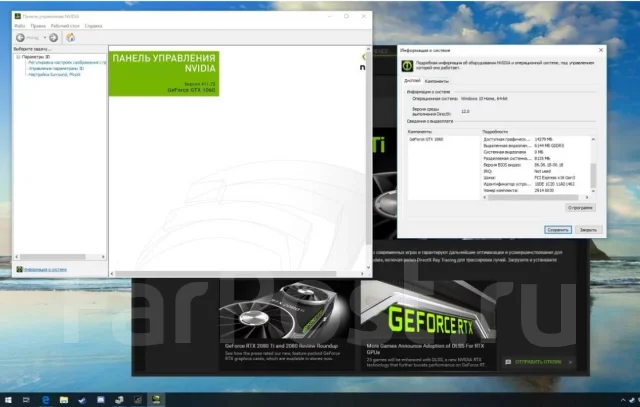Screen dimensions: 640x407
Task: Switch to the Компоненты tab
Action: [436, 81]
